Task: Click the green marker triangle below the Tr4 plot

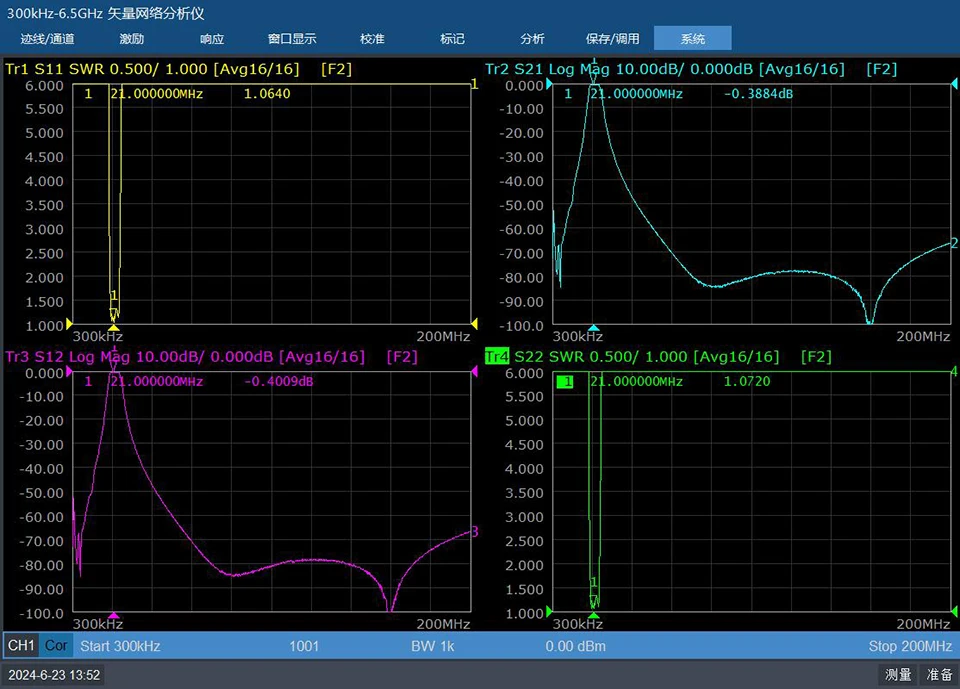Action: click(594, 615)
